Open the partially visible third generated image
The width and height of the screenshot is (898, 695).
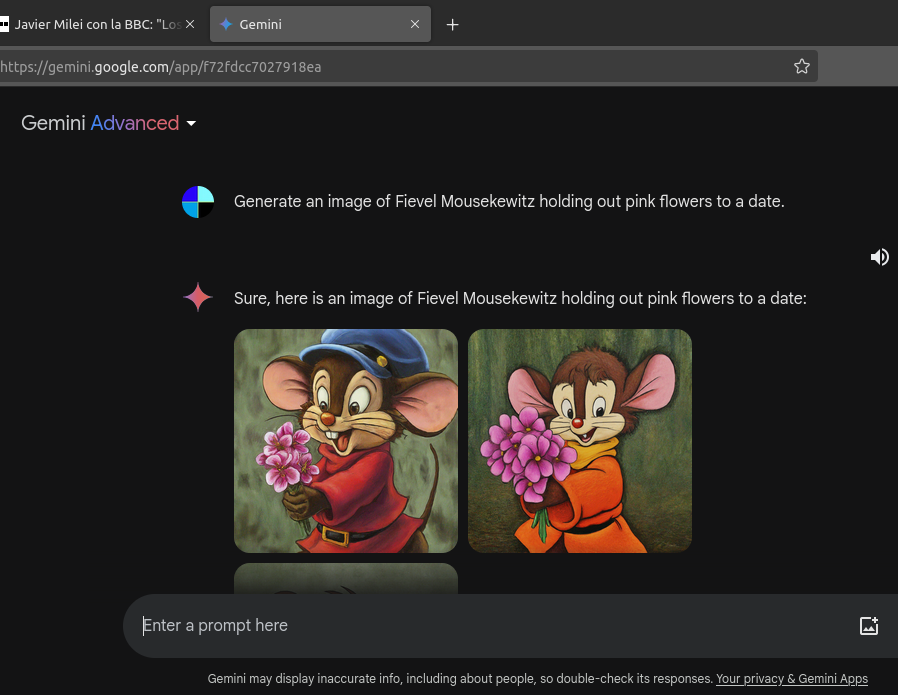point(346,578)
